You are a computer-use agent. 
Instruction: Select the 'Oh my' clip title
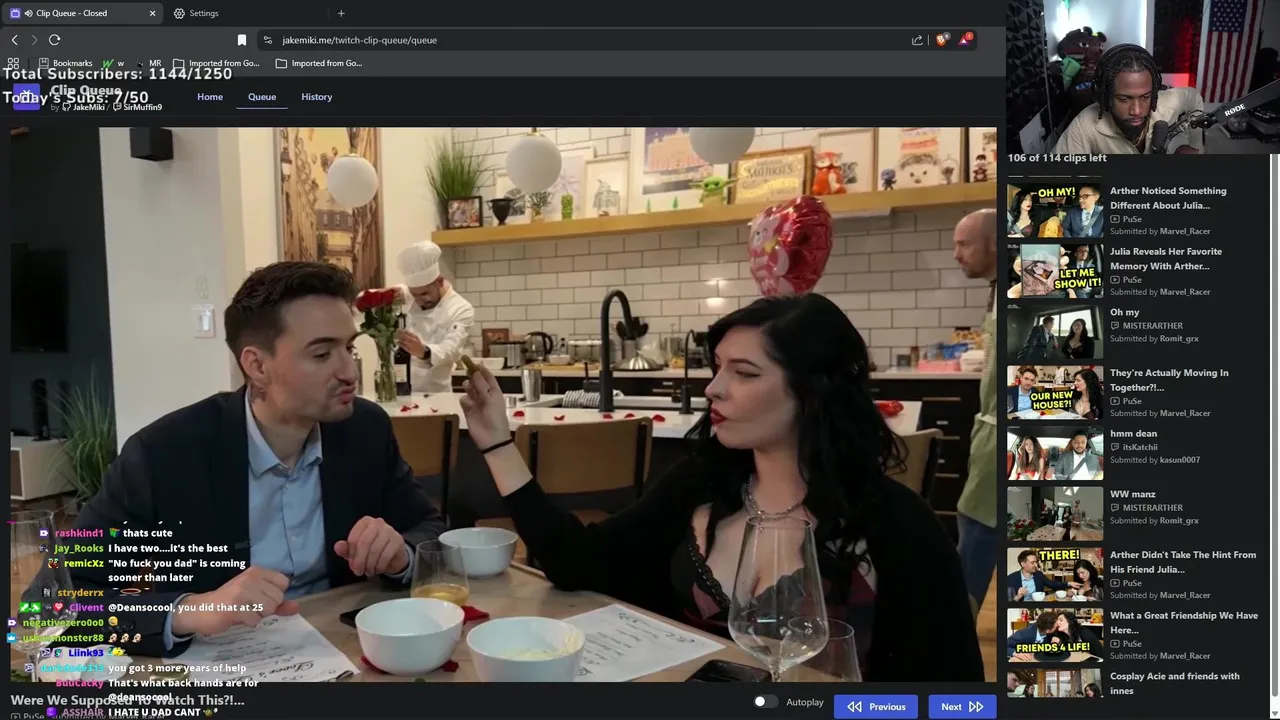tap(1124, 312)
